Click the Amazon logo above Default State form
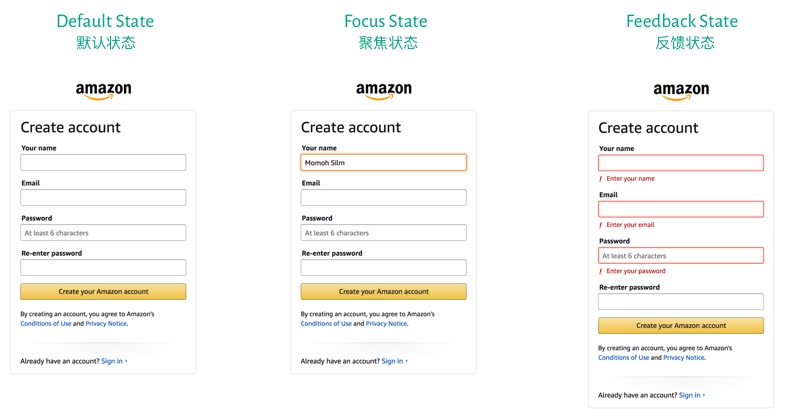Image resolution: width=785 pixels, height=420 pixels. point(103,91)
